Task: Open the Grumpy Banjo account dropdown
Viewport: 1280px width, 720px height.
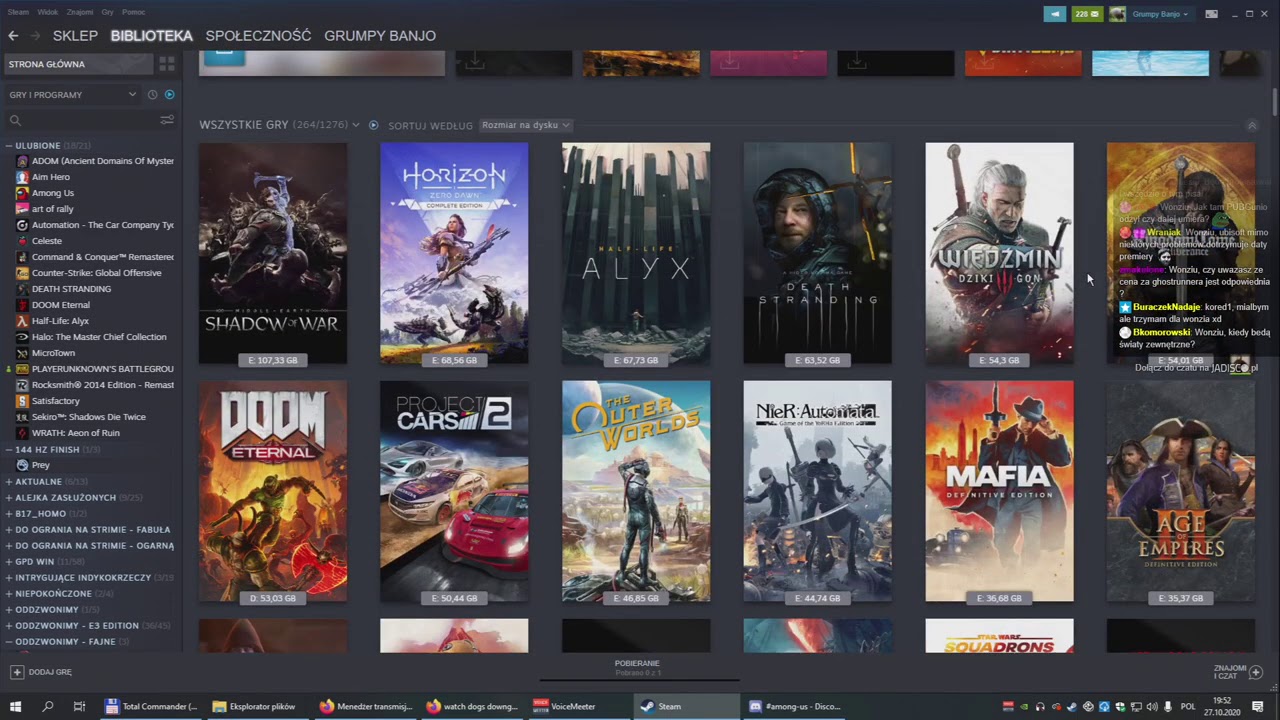Action: (1160, 14)
